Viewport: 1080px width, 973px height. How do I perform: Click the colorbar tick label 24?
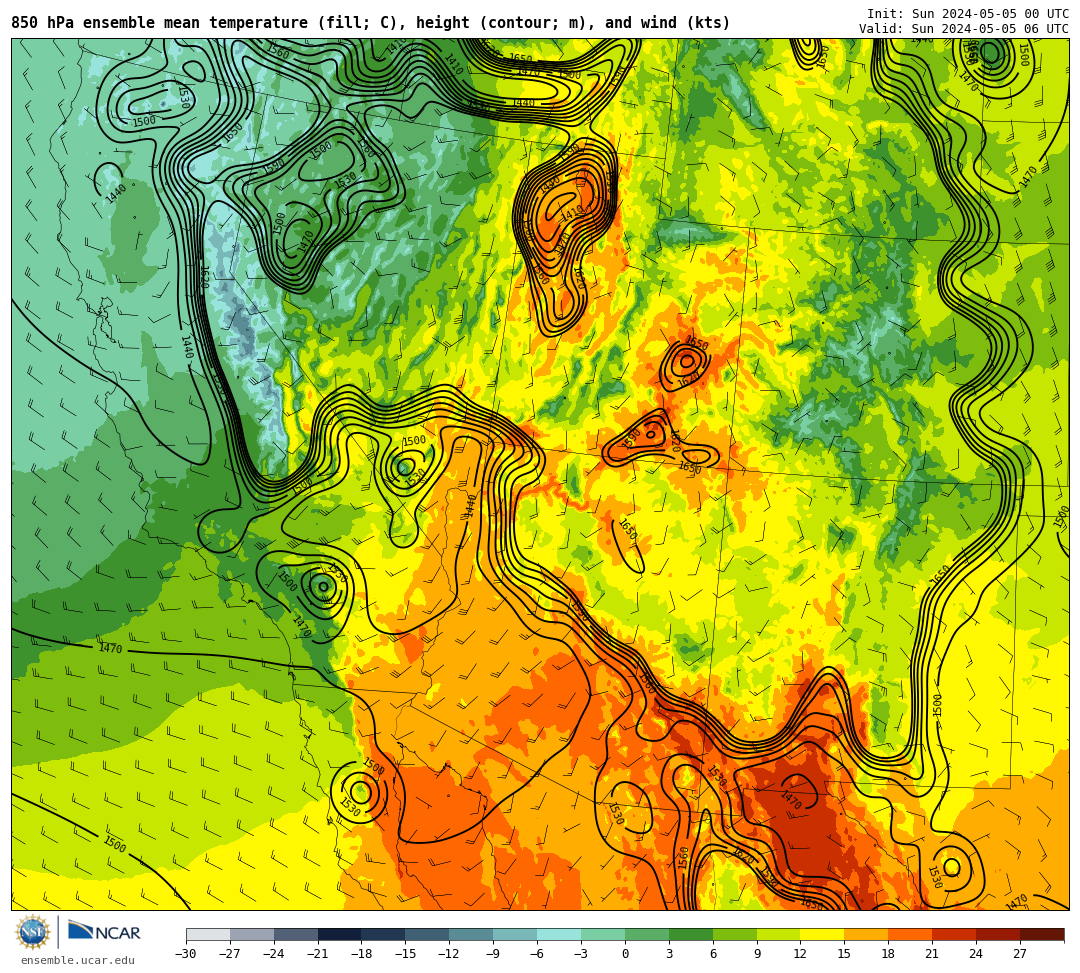(x=977, y=954)
